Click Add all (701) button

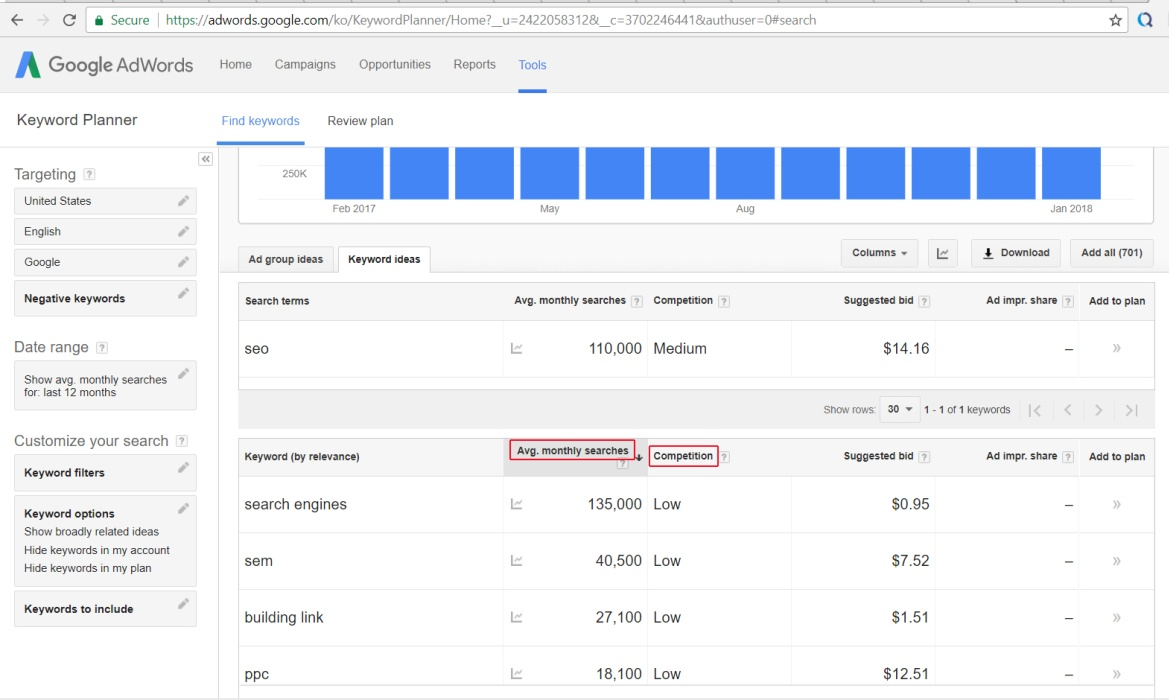tap(1112, 253)
